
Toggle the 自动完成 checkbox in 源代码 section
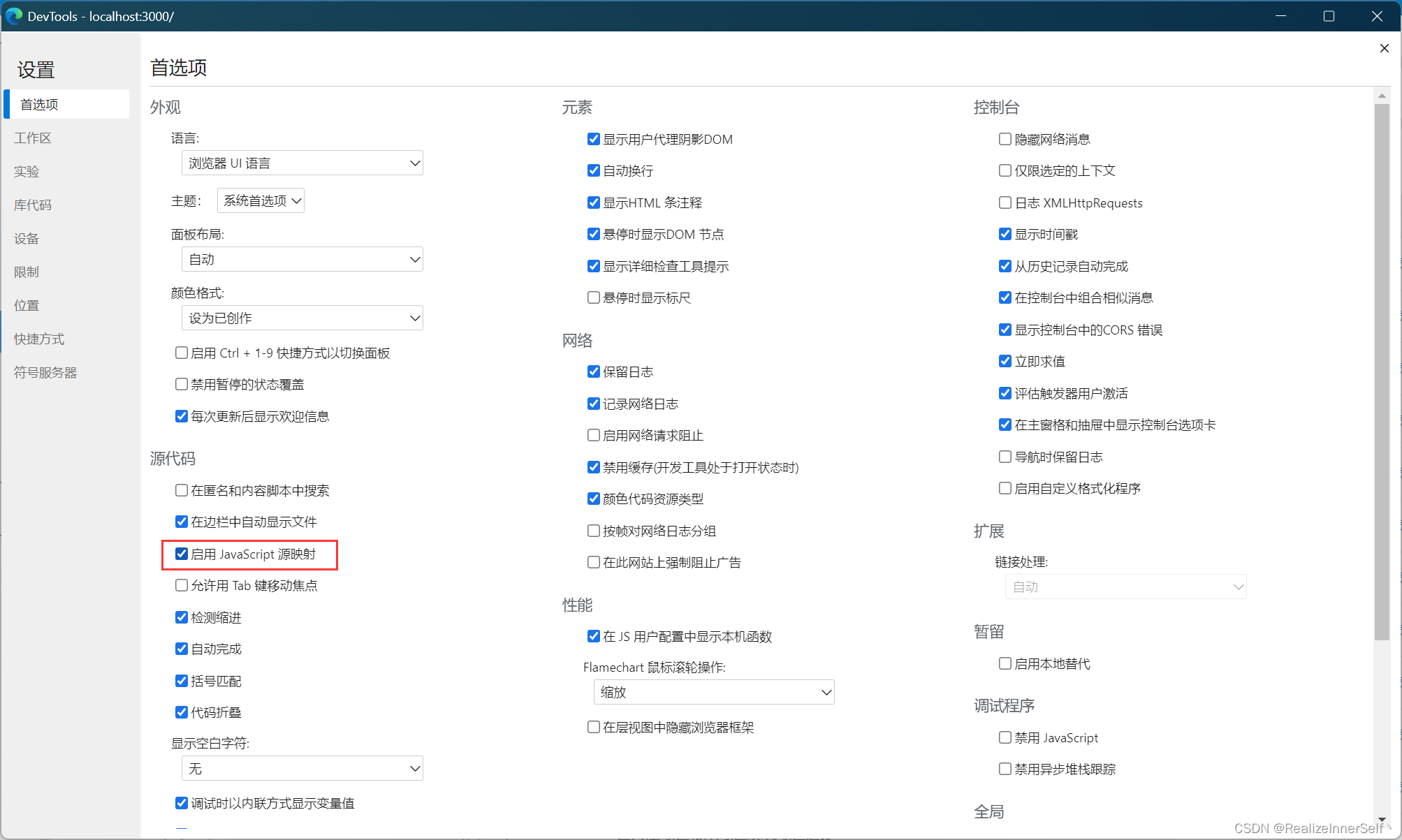coord(182,649)
